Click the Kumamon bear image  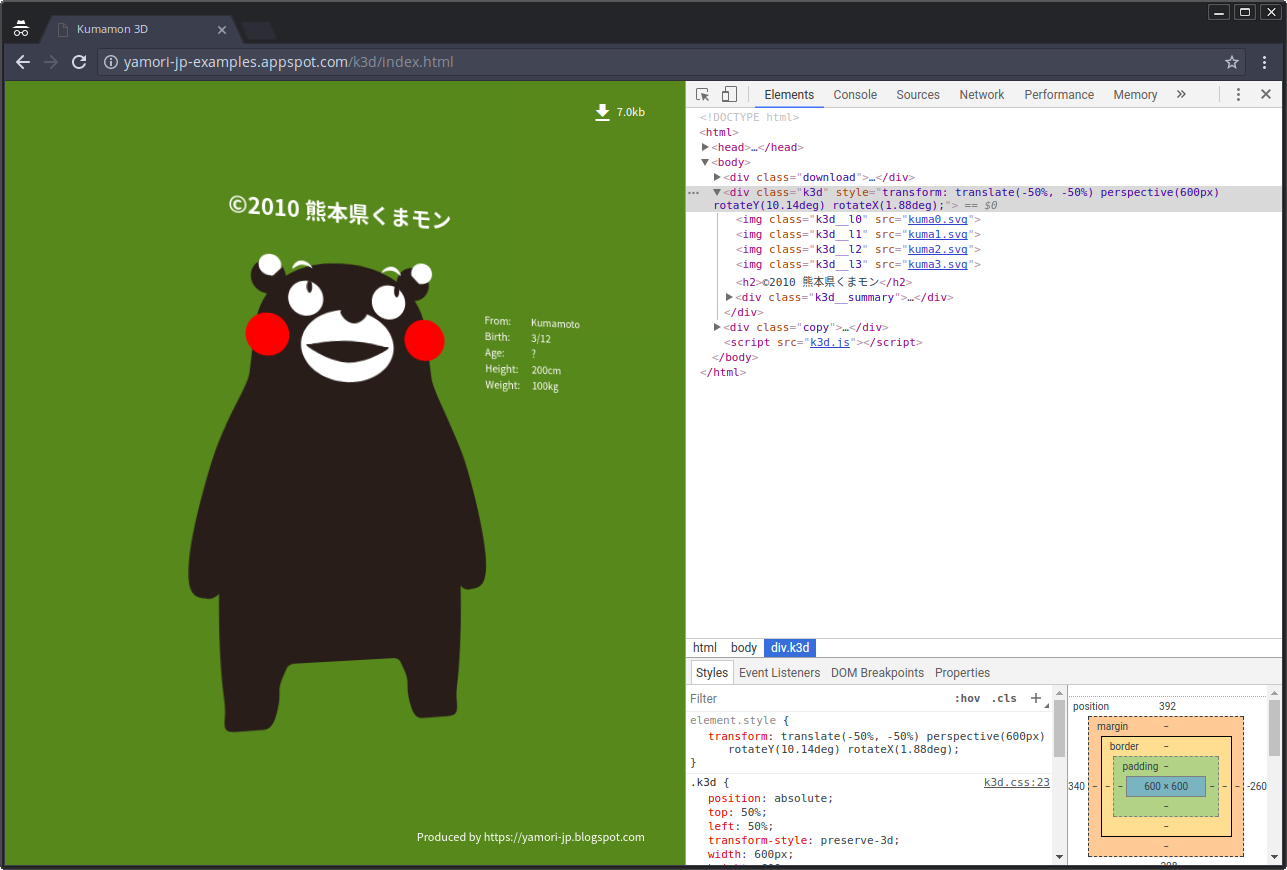coord(337,492)
